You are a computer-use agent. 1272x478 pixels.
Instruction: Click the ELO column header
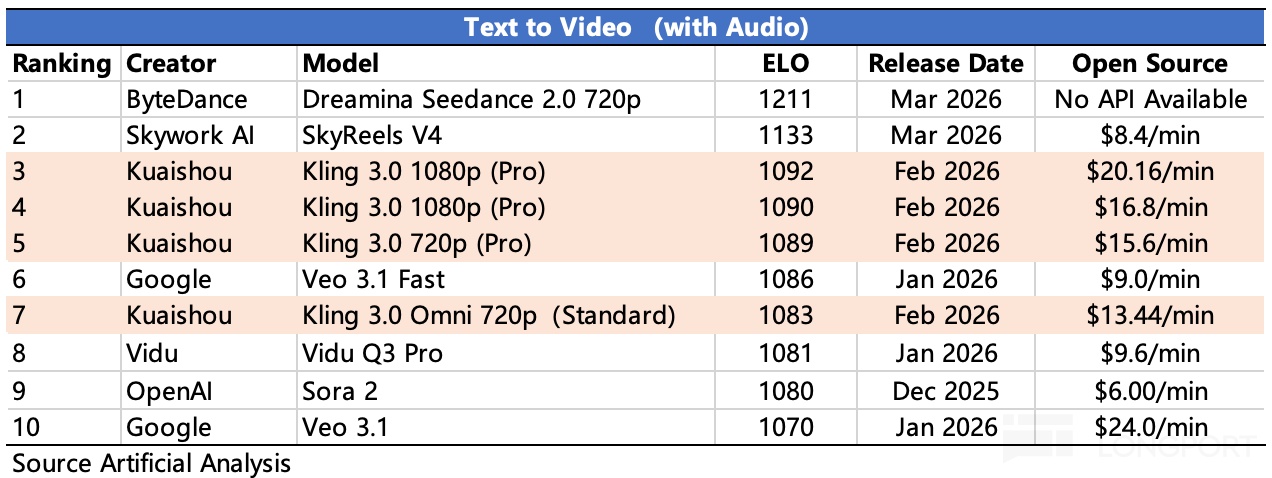(x=785, y=64)
